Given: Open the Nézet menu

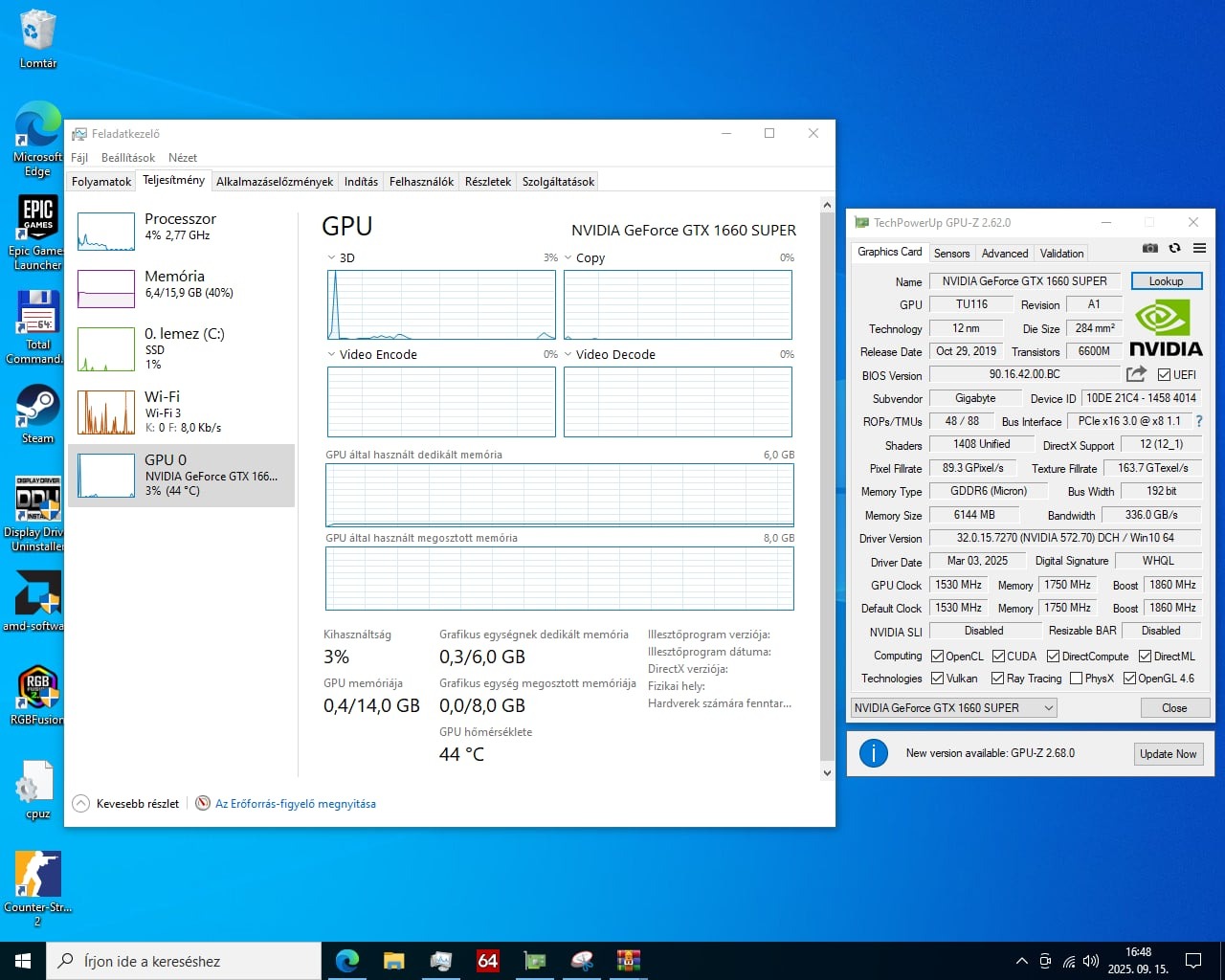Looking at the screenshot, I should point(183,158).
